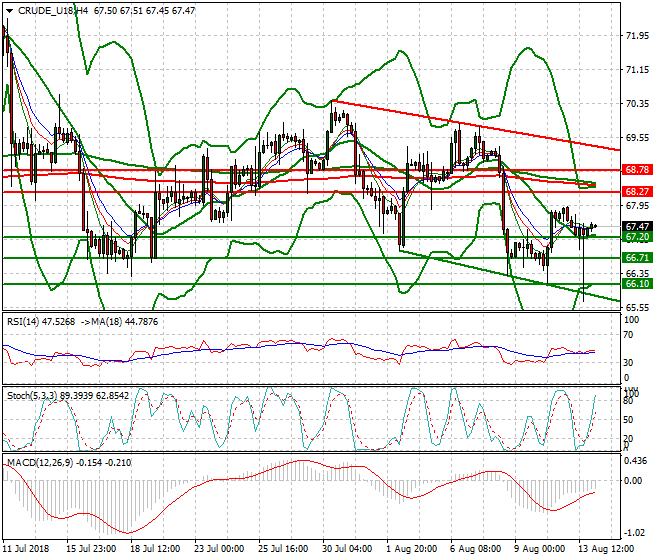Screen dimensions: 660x560
Task: Select the red 68.27 level price label
Action: pos(637,192)
